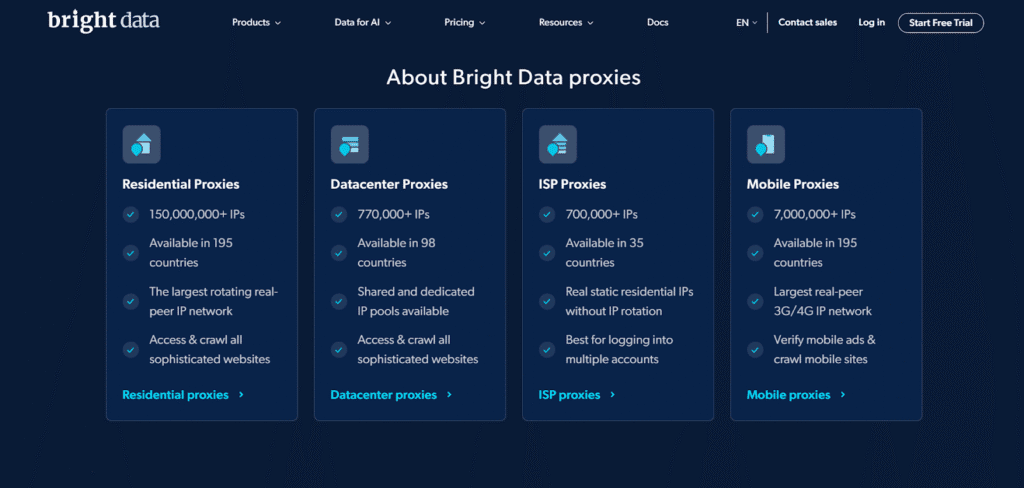Image resolution: width=1024 pixels, height=488 pixels.
Task: Click checkmark icon beside 7,000,000+ IPs
Action: (x=755, y=214)
